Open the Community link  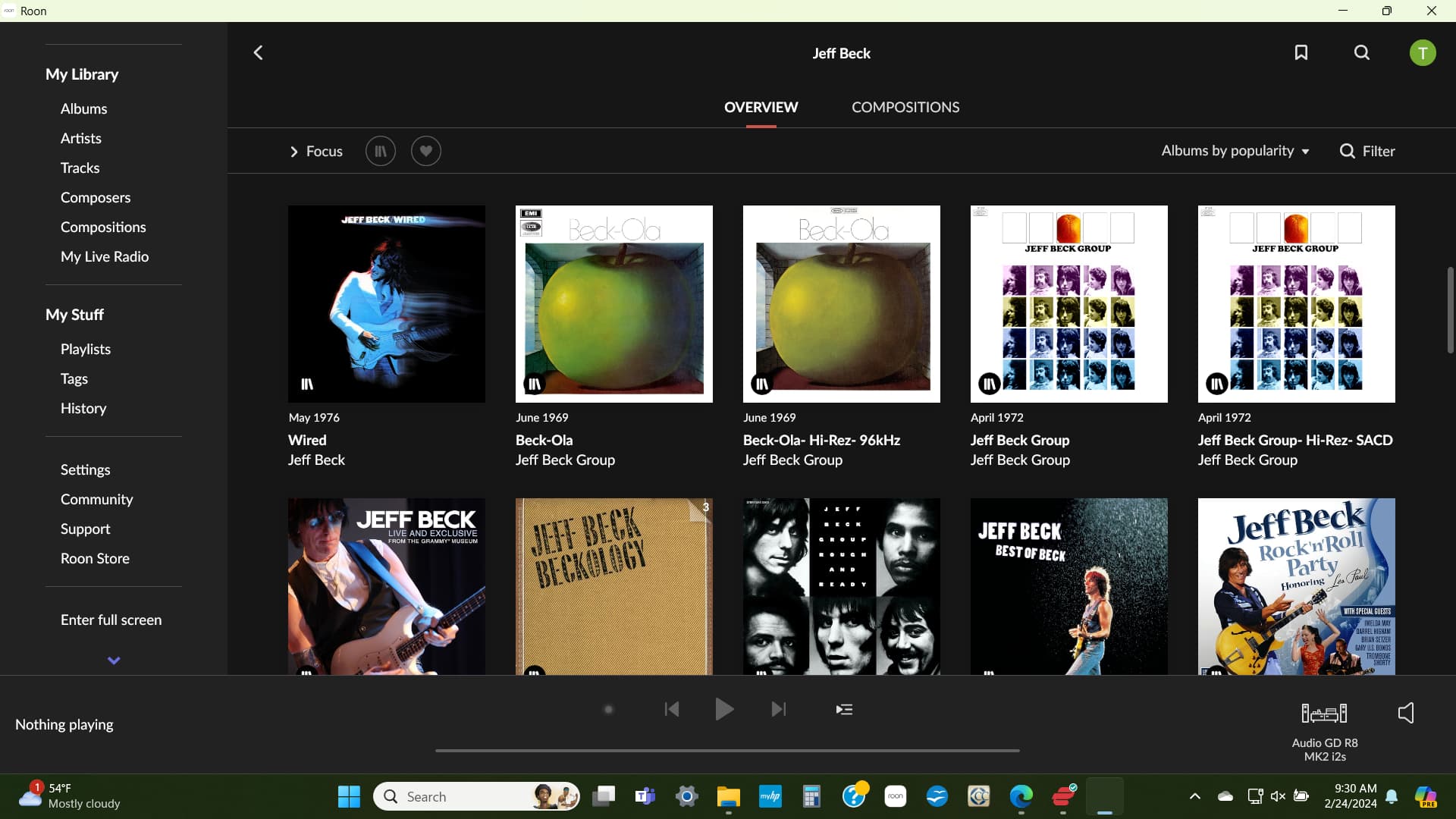click(96, 499)
